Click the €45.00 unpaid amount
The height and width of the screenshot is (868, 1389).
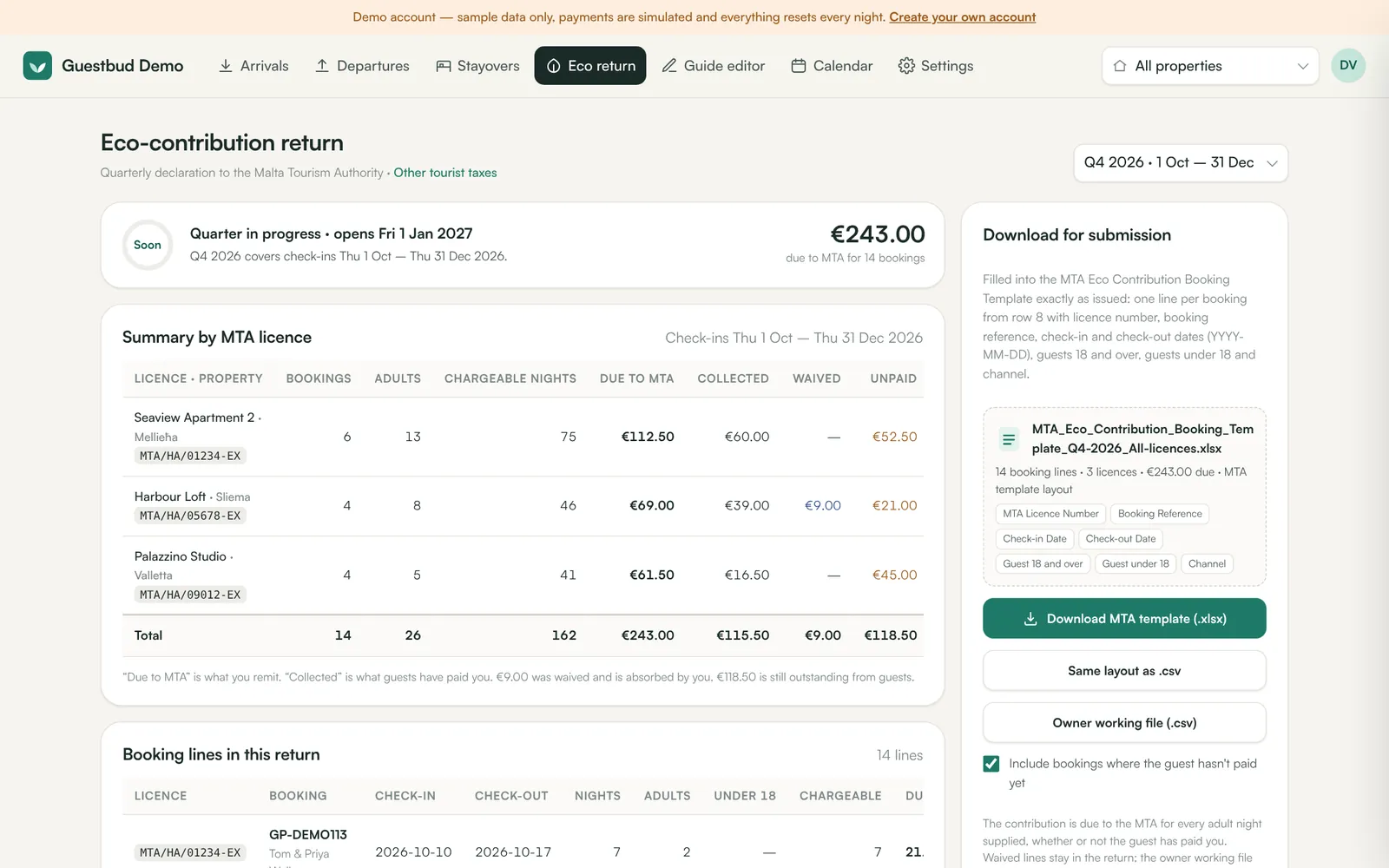point(894,575)
